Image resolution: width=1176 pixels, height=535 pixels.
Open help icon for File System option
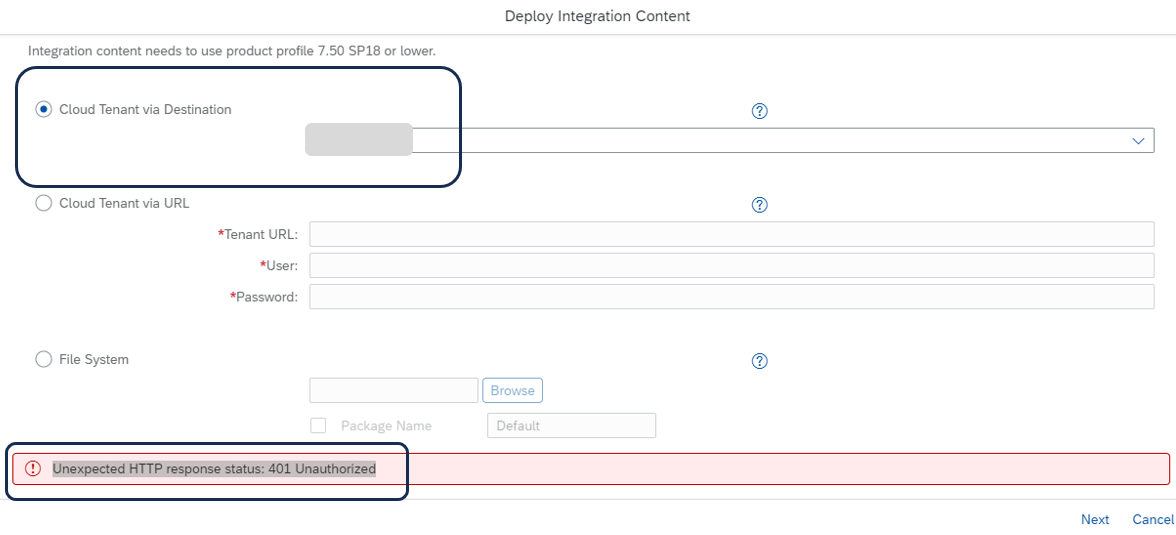[x=759, y=361]
